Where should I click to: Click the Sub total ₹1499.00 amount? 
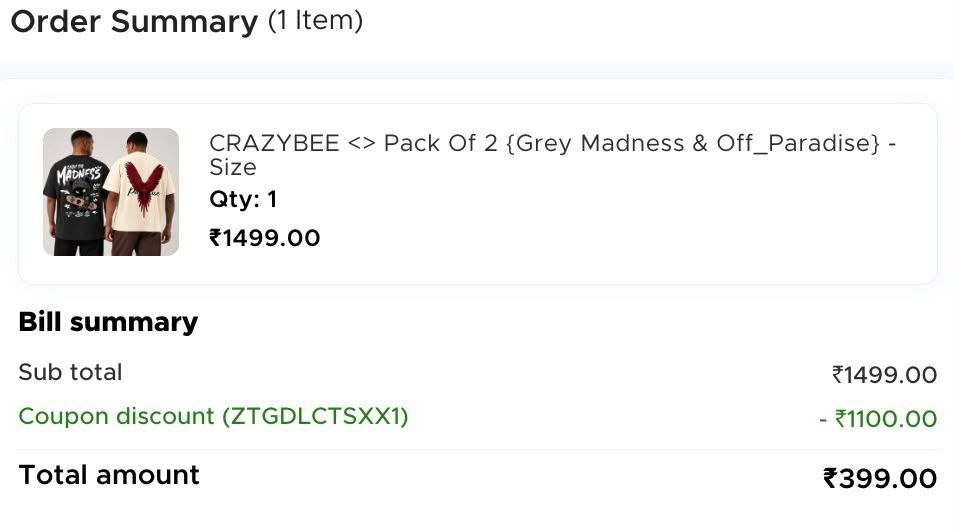pyautogui.click(x=884, y=374)
